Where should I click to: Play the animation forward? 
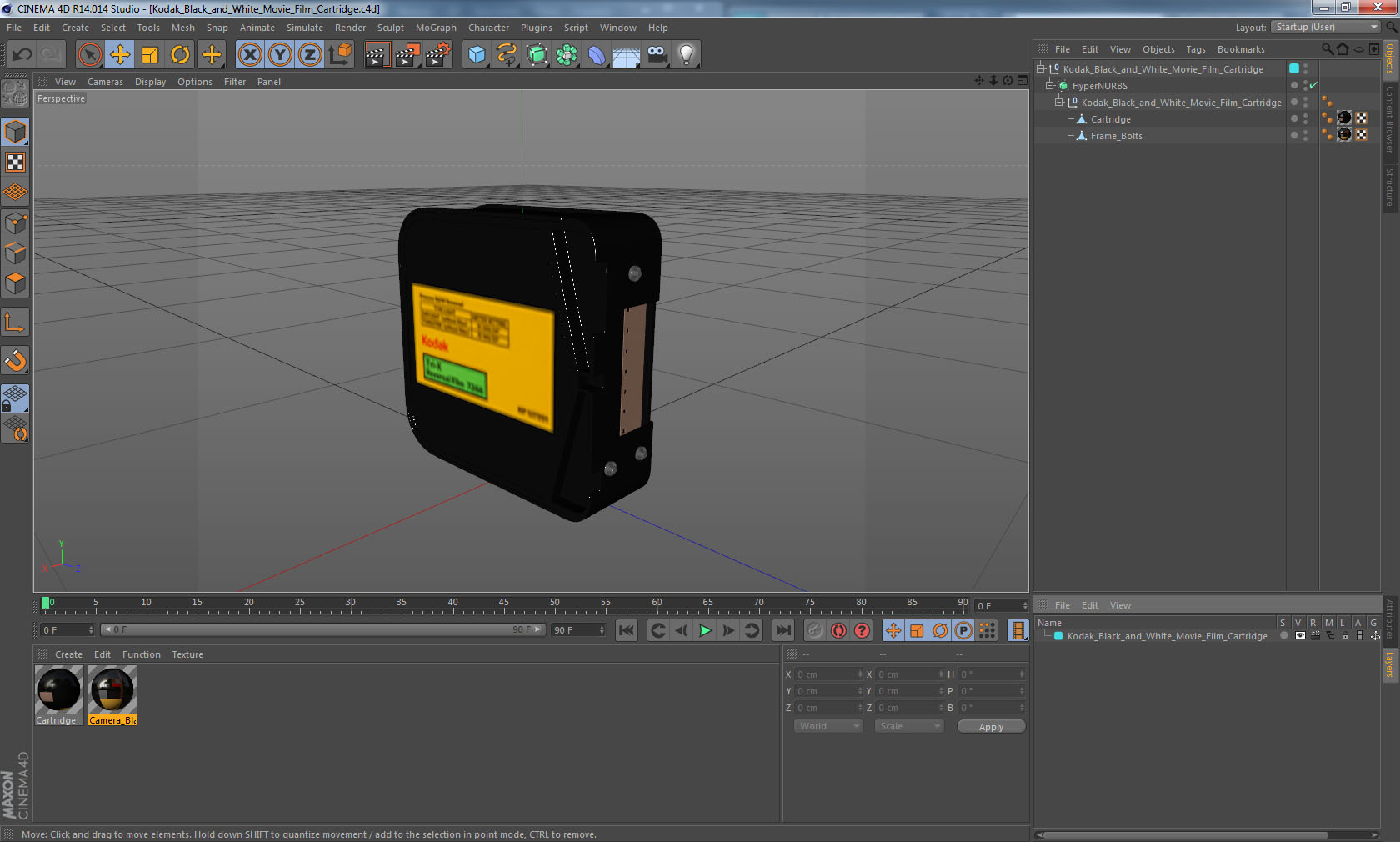click(705, 630)
